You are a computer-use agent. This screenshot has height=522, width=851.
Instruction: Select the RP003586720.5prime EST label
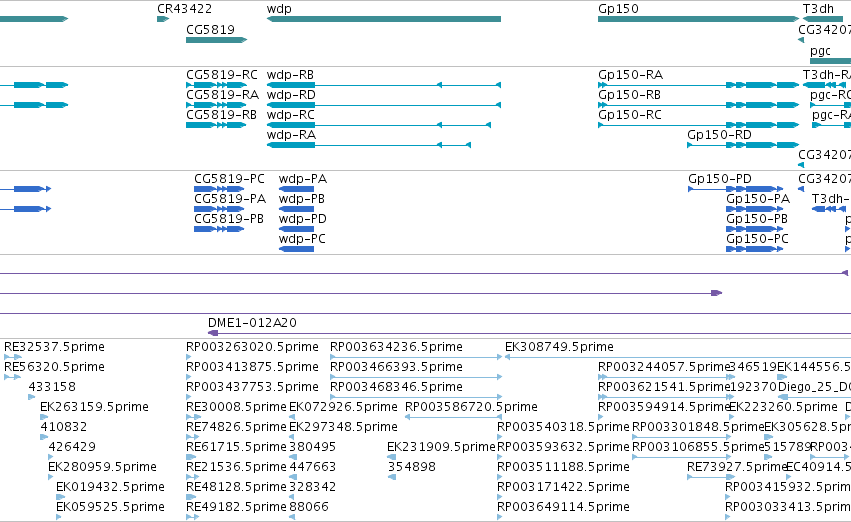pos(472,407)
